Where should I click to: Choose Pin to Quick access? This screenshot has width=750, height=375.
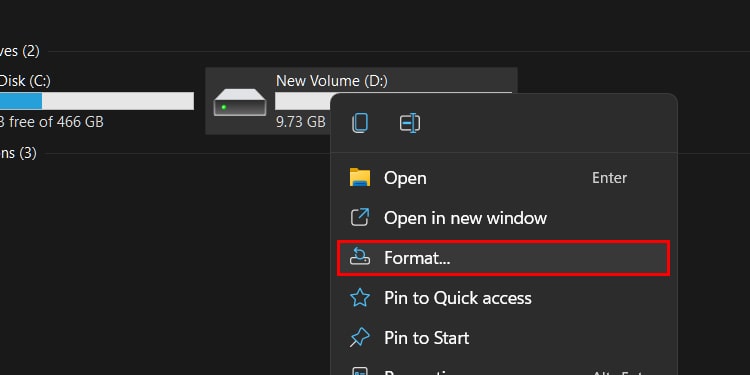(503, 298)
